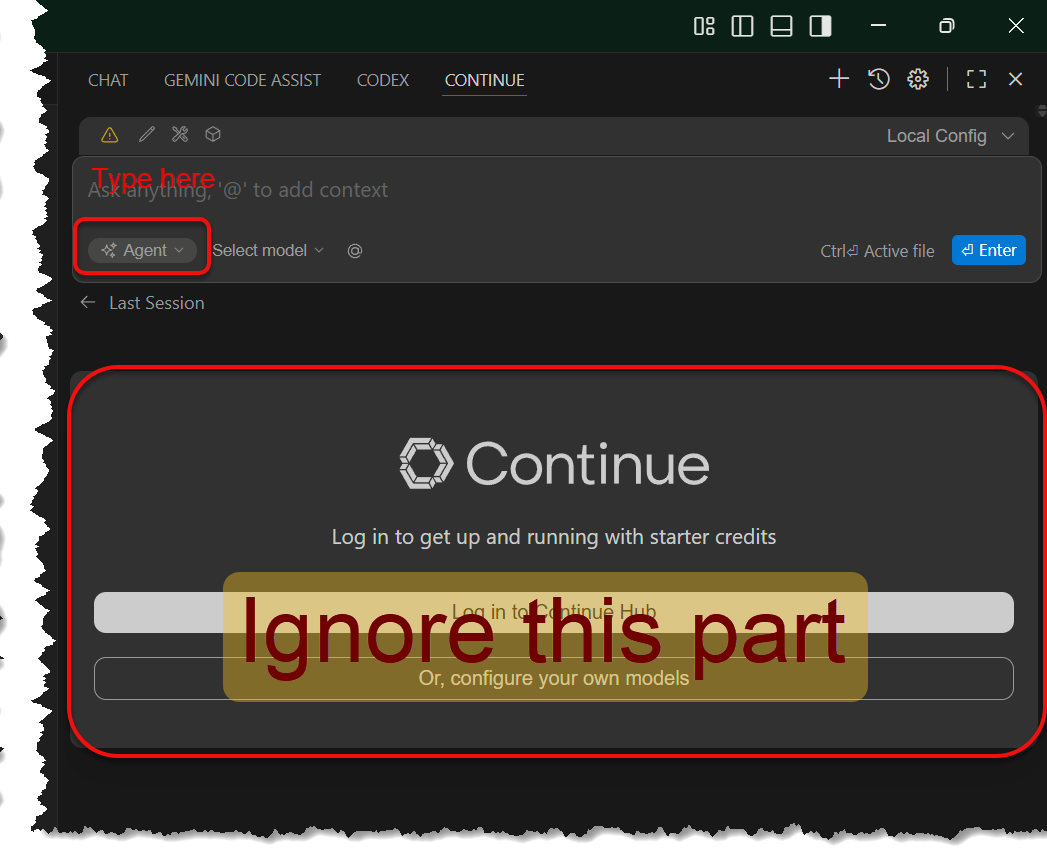Screen dimensions: 1047x851
Task: Click the 'Ask anything' input field
Action: (x=400, y=190)
